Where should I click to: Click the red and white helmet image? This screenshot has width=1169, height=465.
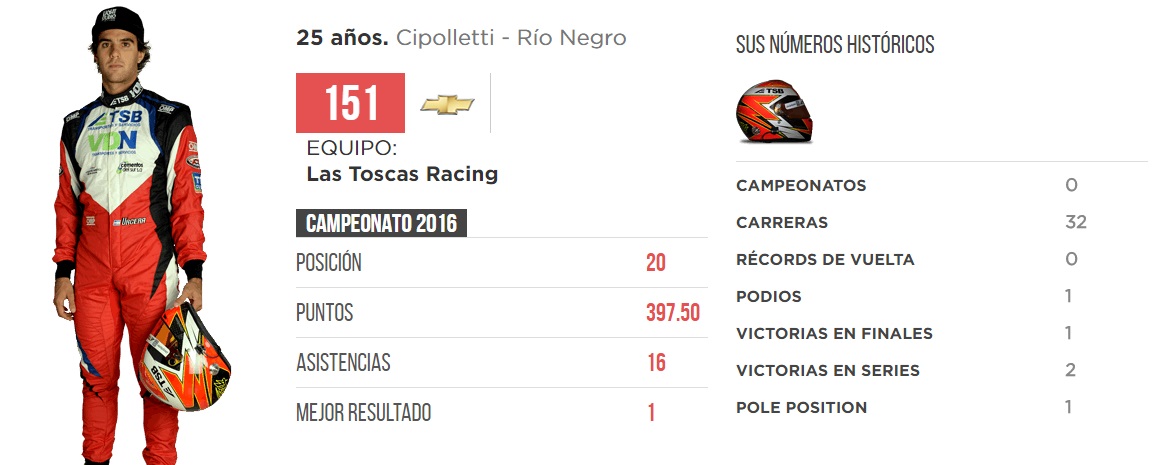point(774,112)
